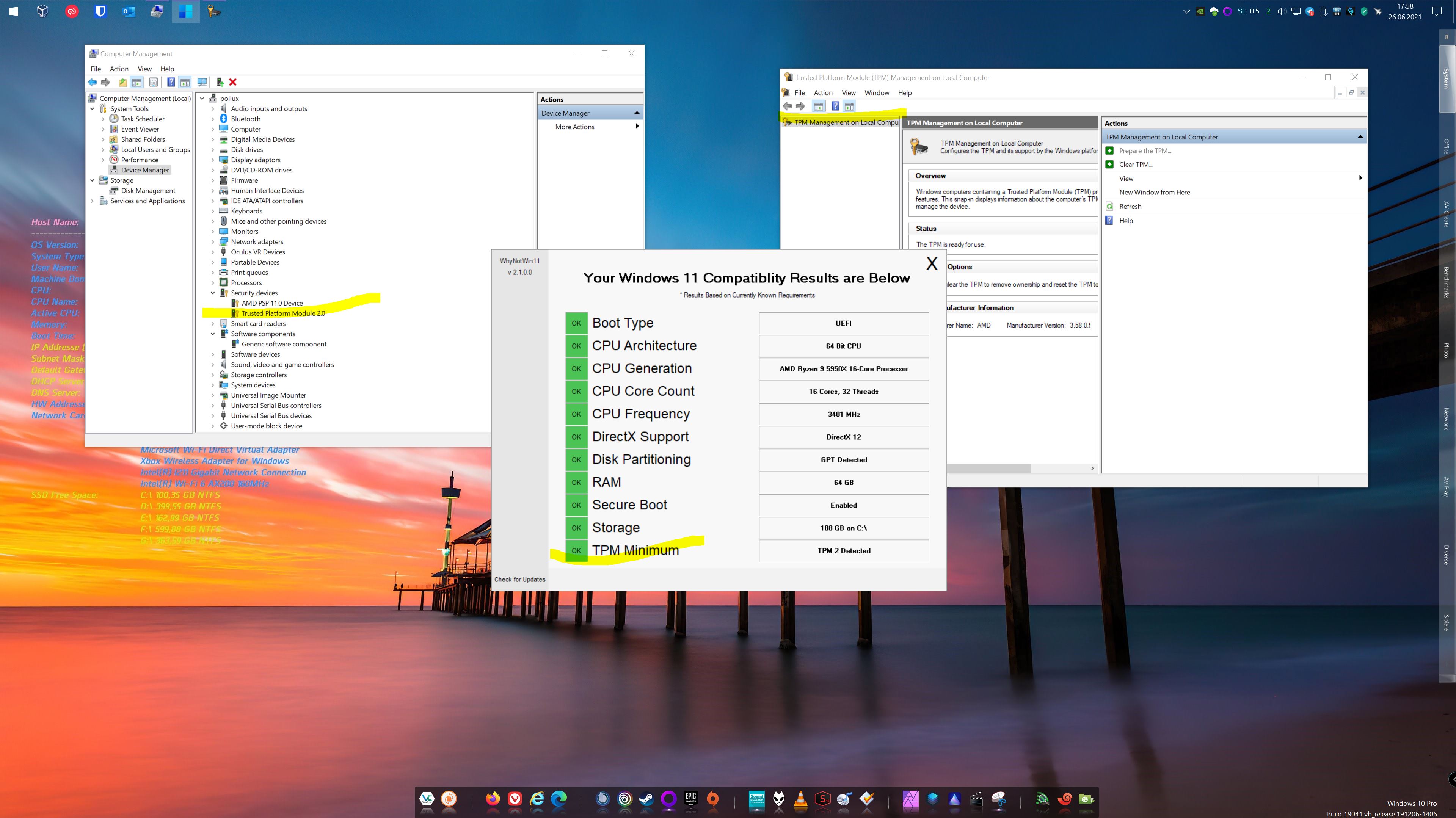This screenshot has height=818, width=1456.
Task: Click back arrow in TPM Management toolbar
Action: 787,106
